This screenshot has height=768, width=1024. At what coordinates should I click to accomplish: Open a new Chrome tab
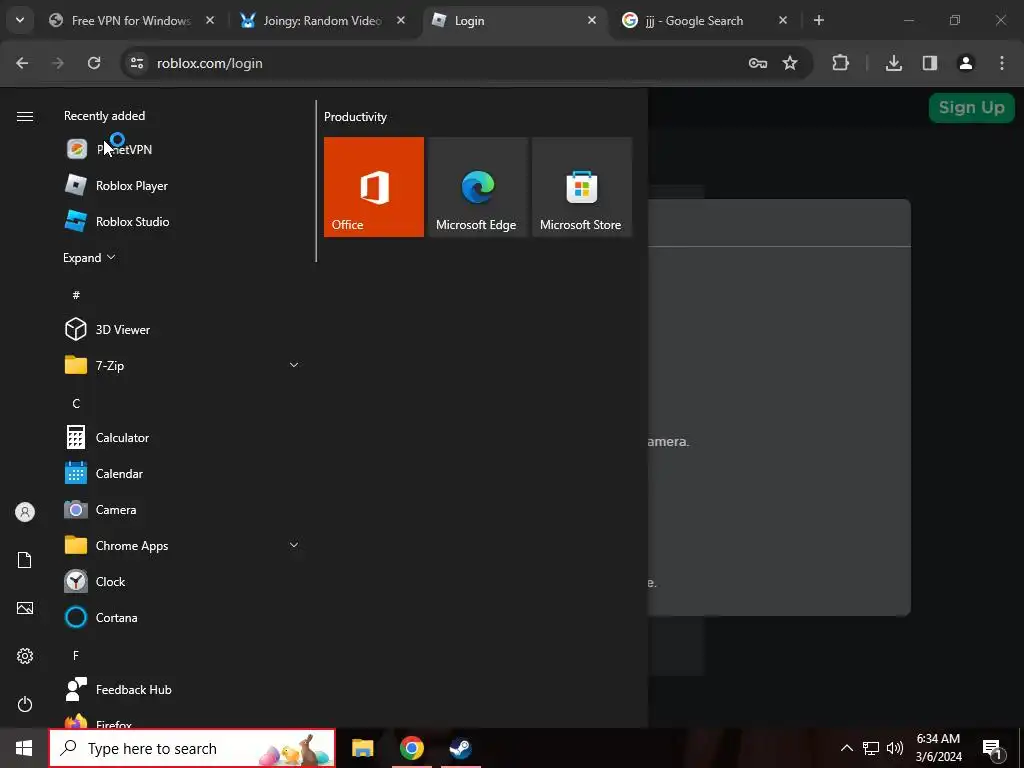[819, 20]
